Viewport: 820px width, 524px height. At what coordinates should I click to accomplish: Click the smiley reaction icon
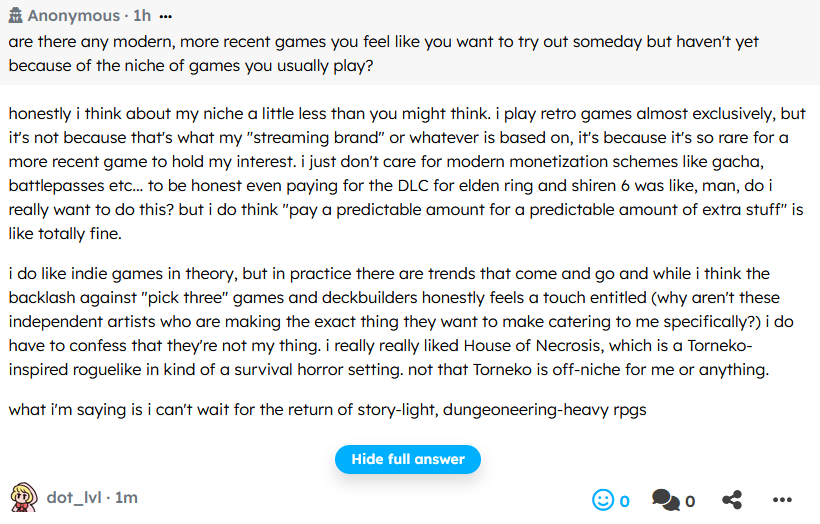(x=603, y=499)
